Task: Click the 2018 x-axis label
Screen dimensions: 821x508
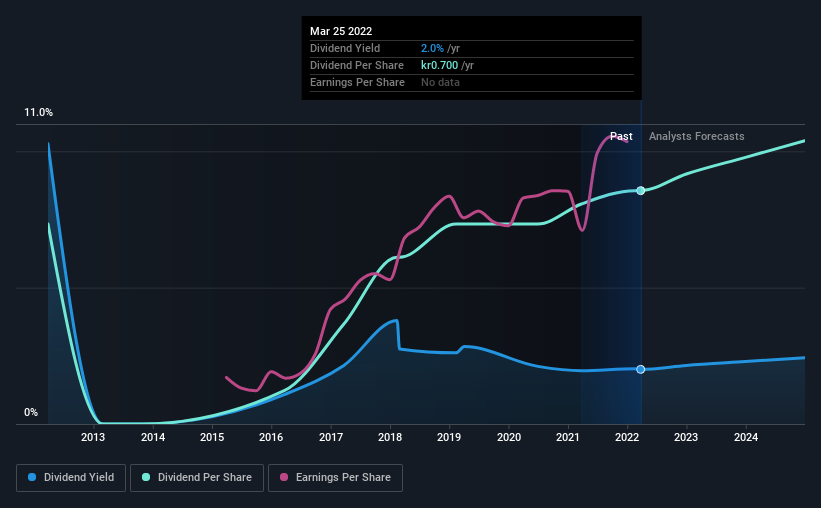Action: (390, 437)
